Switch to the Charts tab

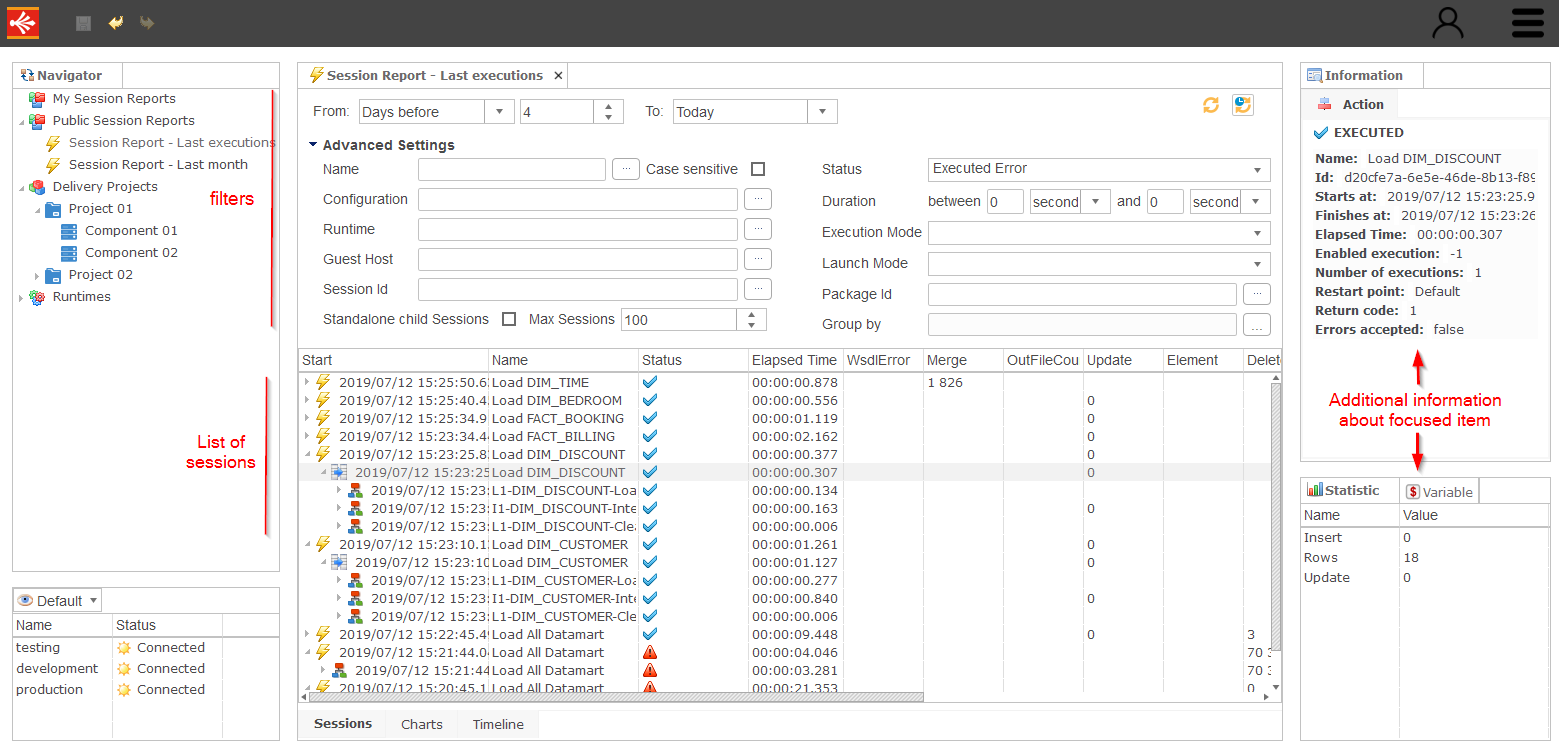click(x=421, y=724)
